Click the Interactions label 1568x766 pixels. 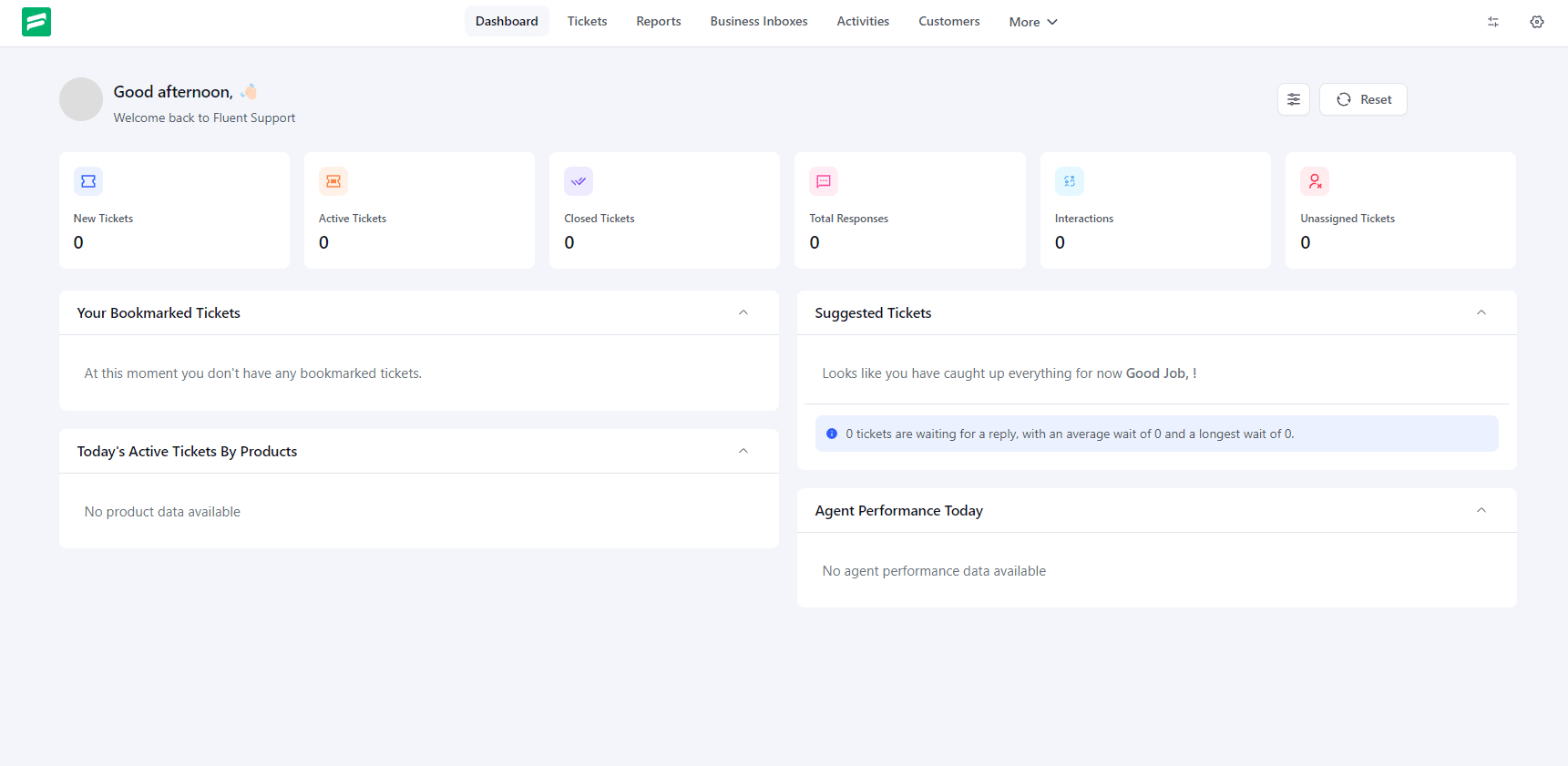(x=1084, y=219)
